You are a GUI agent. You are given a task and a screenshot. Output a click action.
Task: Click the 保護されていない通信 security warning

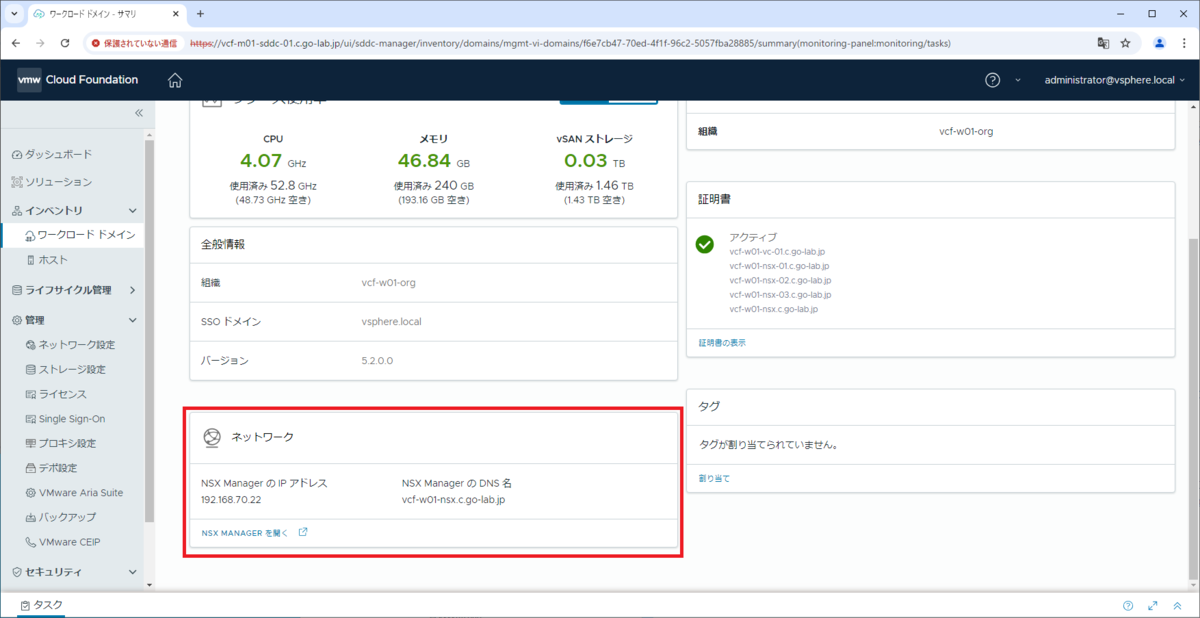[134, 44]
